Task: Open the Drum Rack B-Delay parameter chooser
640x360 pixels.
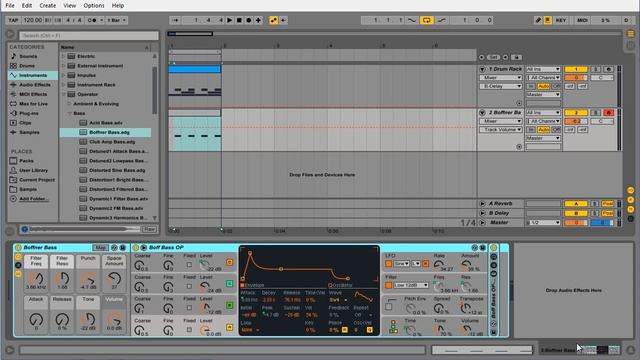Action: click(x=500, y=86)
